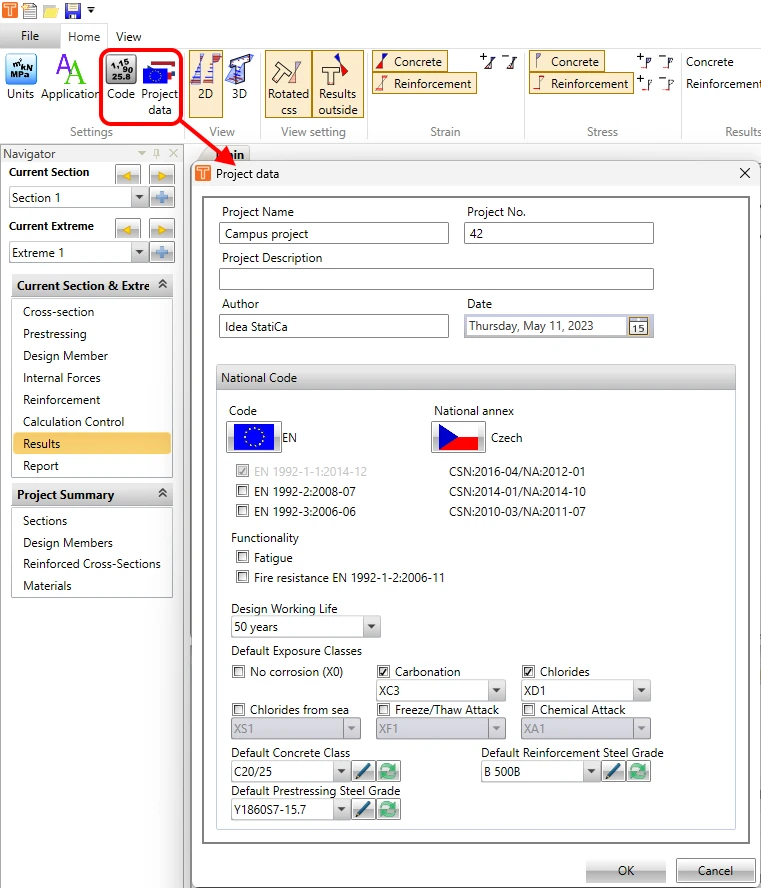This screenshot has height=888, width=761.
Task: Select the Czech National annex flag button
Action: pyautogui.click(x=458, y=438)
